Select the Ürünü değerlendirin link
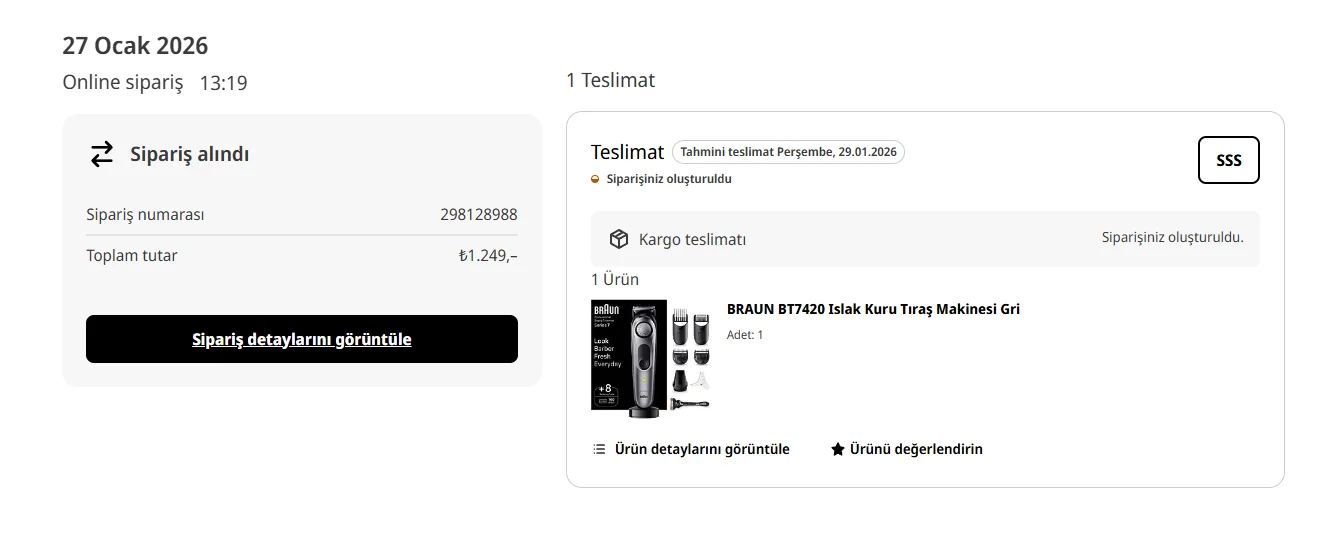 click(916, 449)
